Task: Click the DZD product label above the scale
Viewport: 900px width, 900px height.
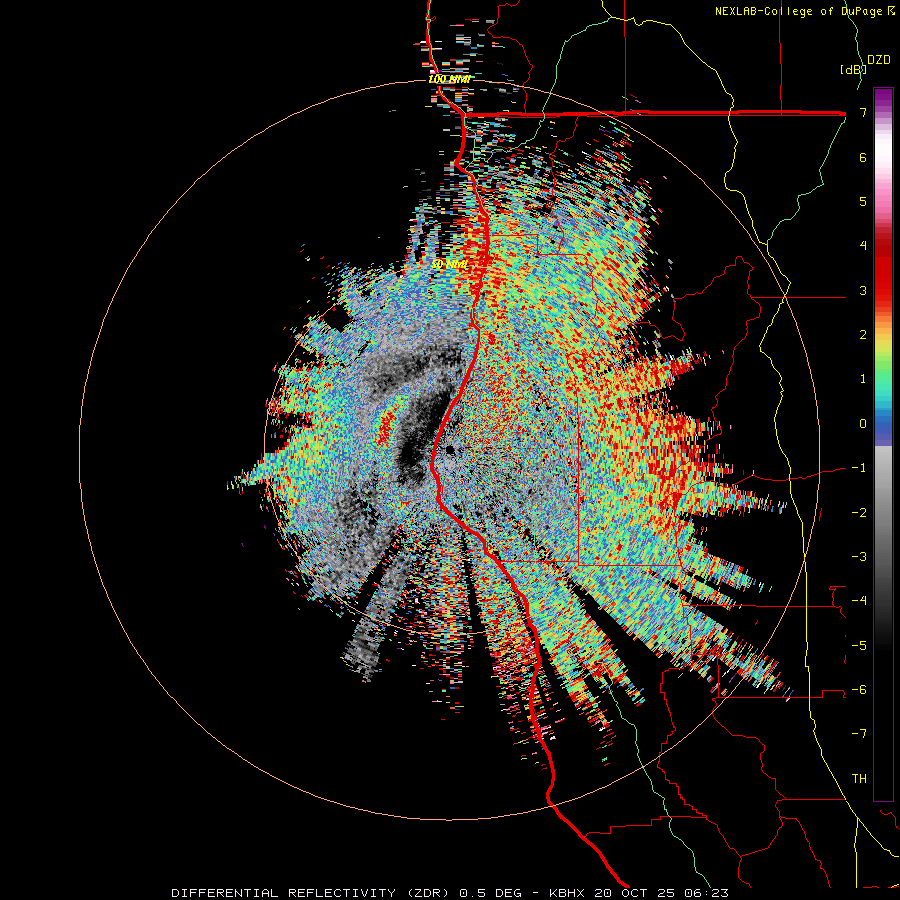Action: pos(879,60)
